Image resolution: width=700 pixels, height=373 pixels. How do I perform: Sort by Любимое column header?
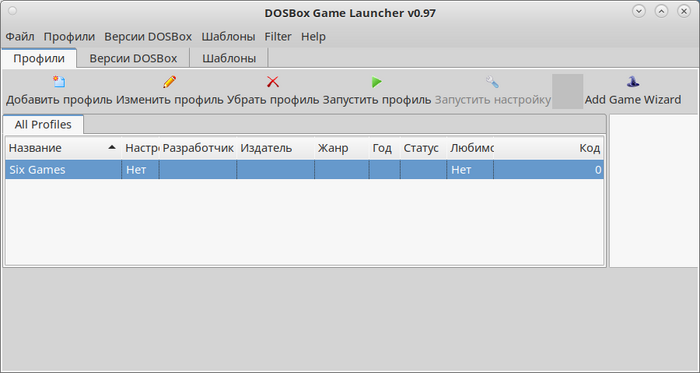(x=470, y=148)
